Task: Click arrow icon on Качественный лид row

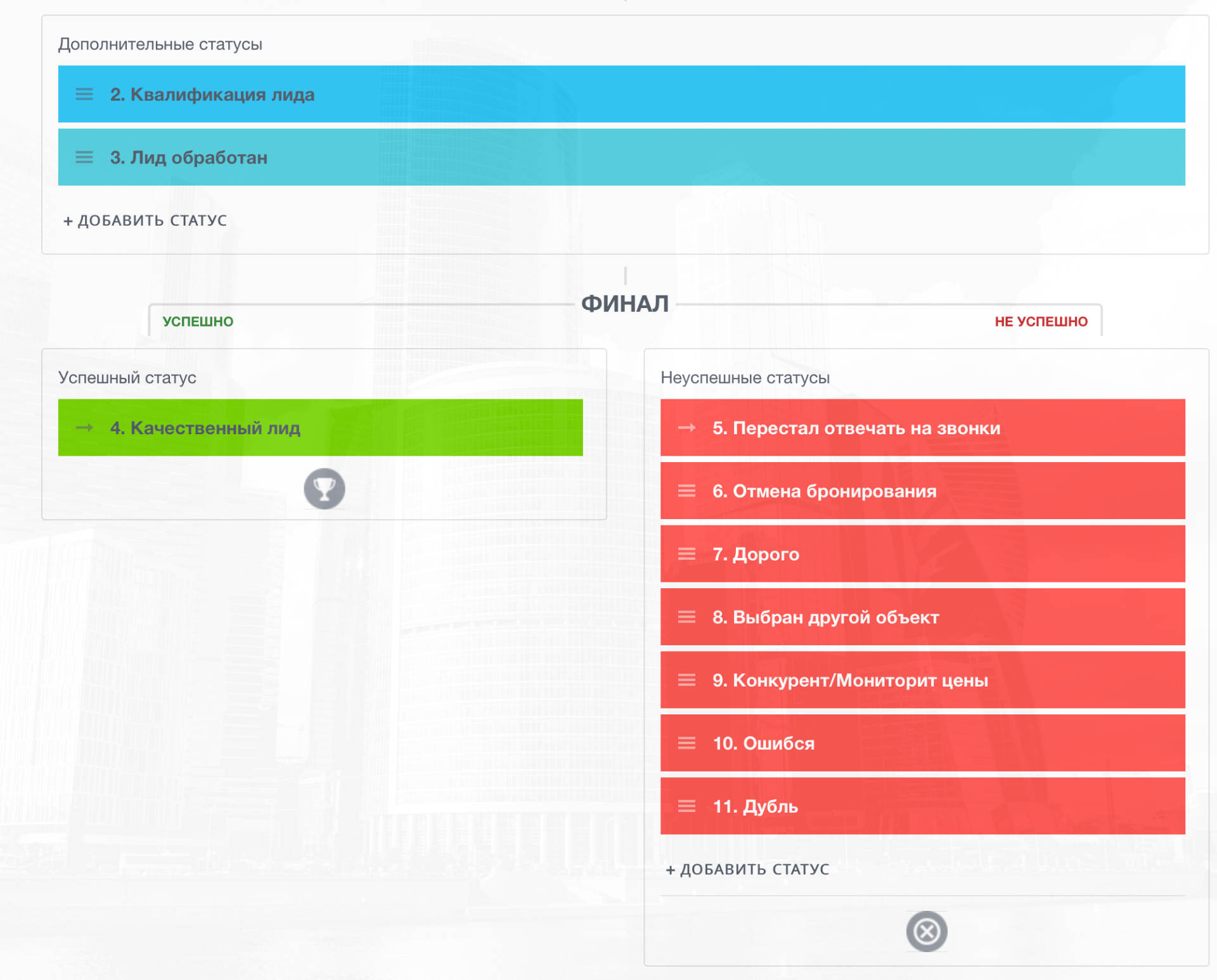Action: 84,428
